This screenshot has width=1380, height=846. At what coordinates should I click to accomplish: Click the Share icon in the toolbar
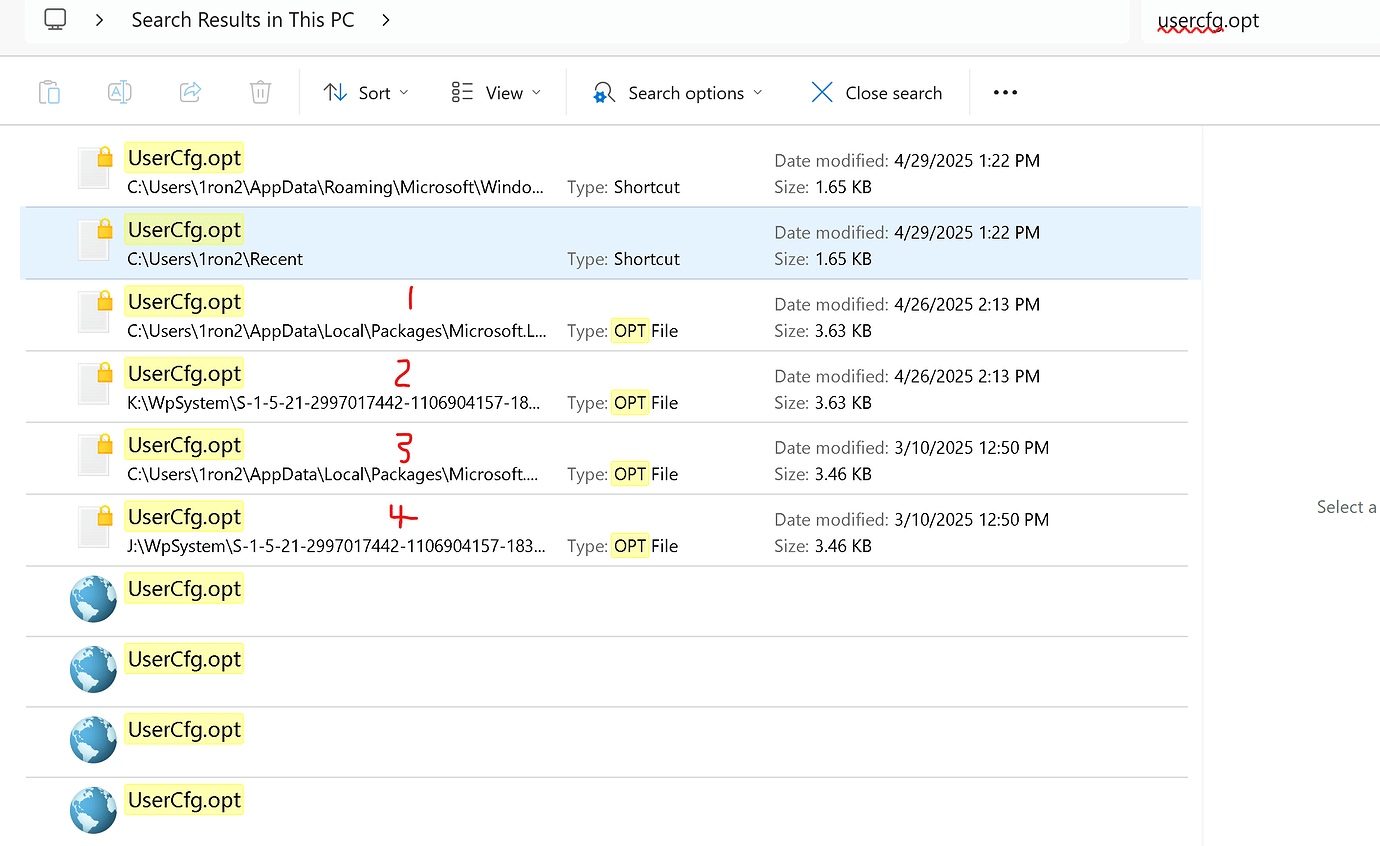click(x=189, y=91)
